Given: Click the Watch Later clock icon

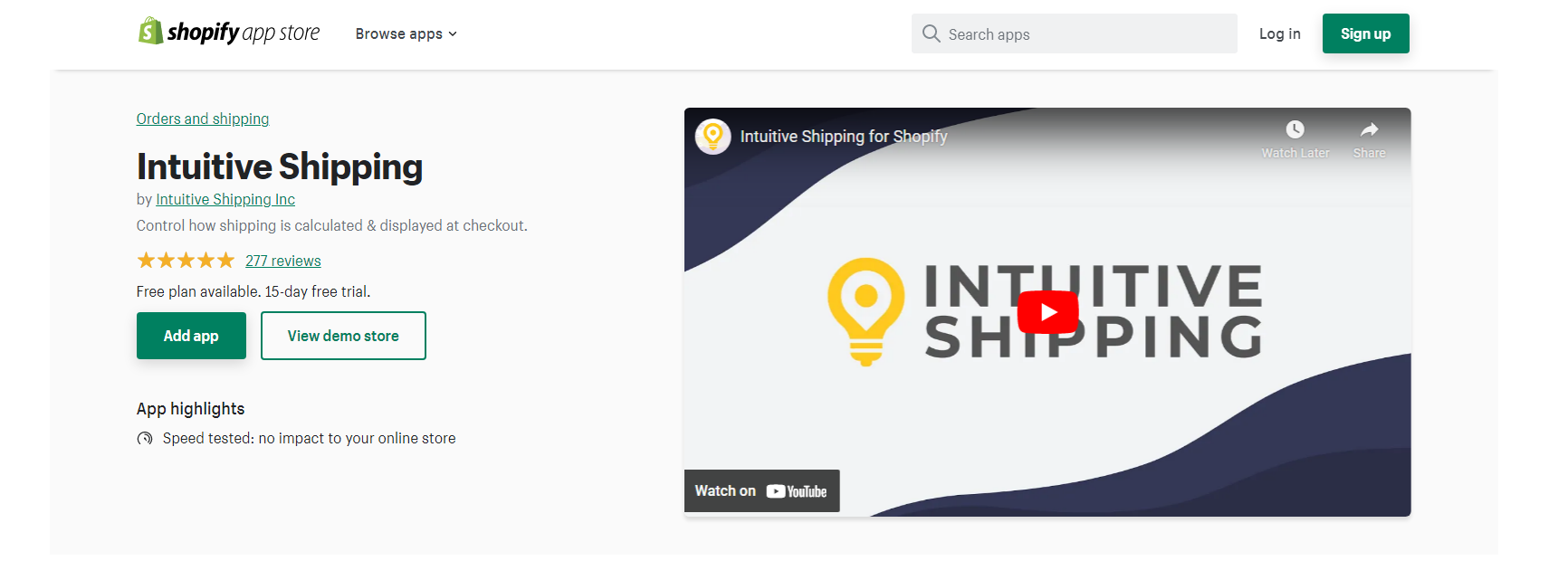Looking at the screenshot, I should pos(1296,129).
